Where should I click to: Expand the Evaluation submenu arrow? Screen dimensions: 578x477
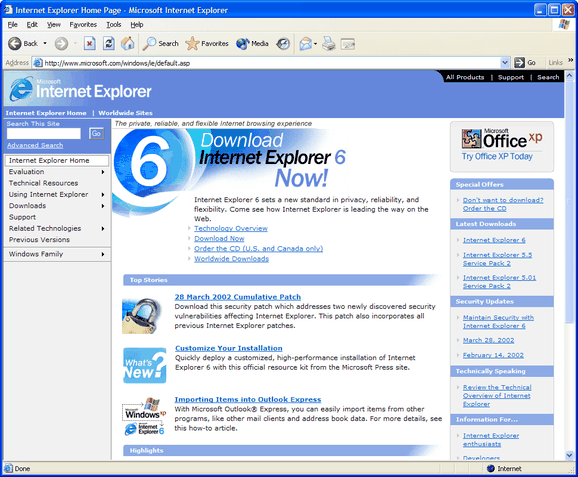click(x=103, y=172)
